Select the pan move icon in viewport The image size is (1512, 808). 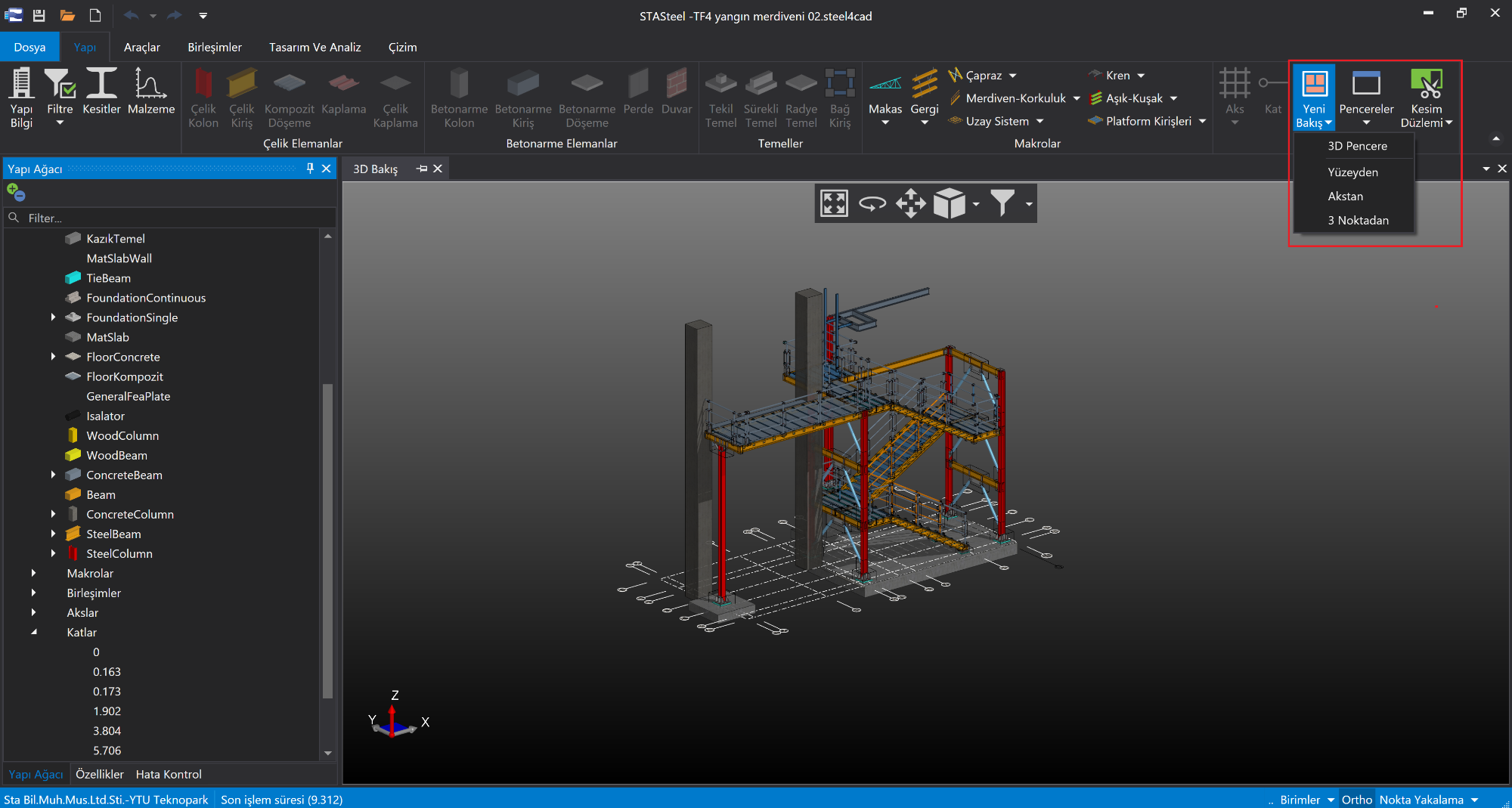[910, 203]
